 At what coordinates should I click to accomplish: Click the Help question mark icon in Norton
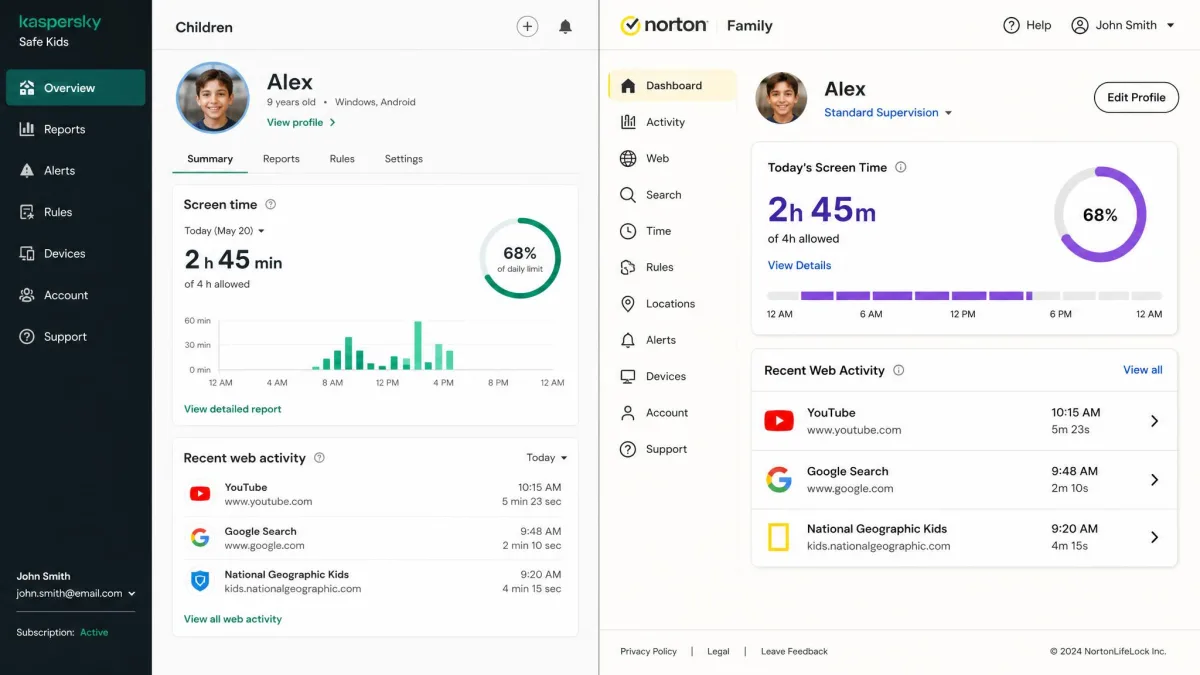pos(1011,25)
